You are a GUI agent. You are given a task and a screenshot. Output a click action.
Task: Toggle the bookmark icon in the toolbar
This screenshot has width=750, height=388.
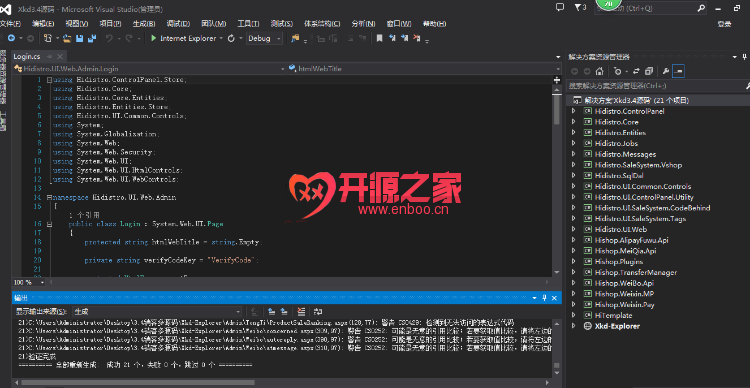pyautogui.click(x=379, y=38)
